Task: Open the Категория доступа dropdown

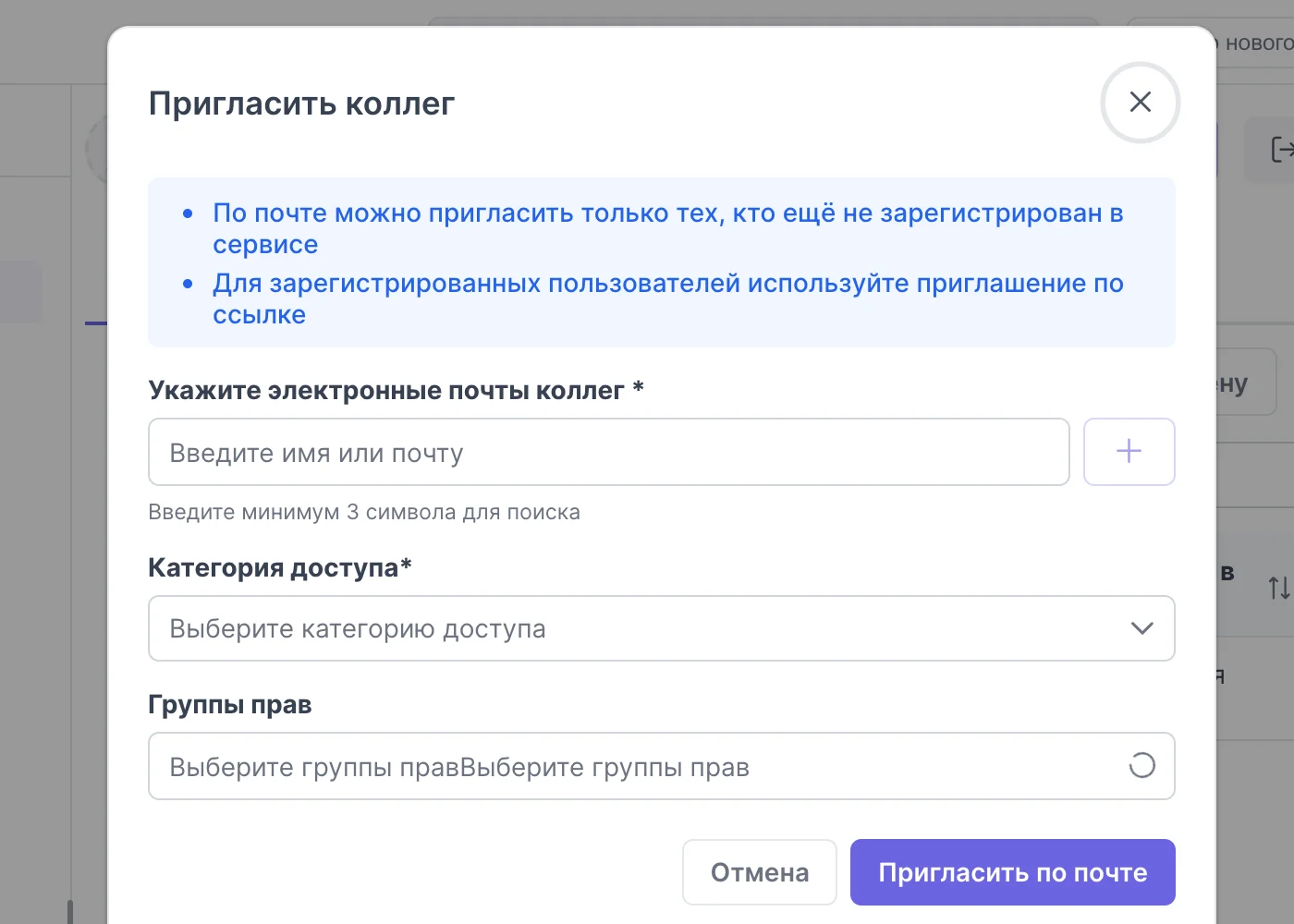Action: (x=661, y=628)
